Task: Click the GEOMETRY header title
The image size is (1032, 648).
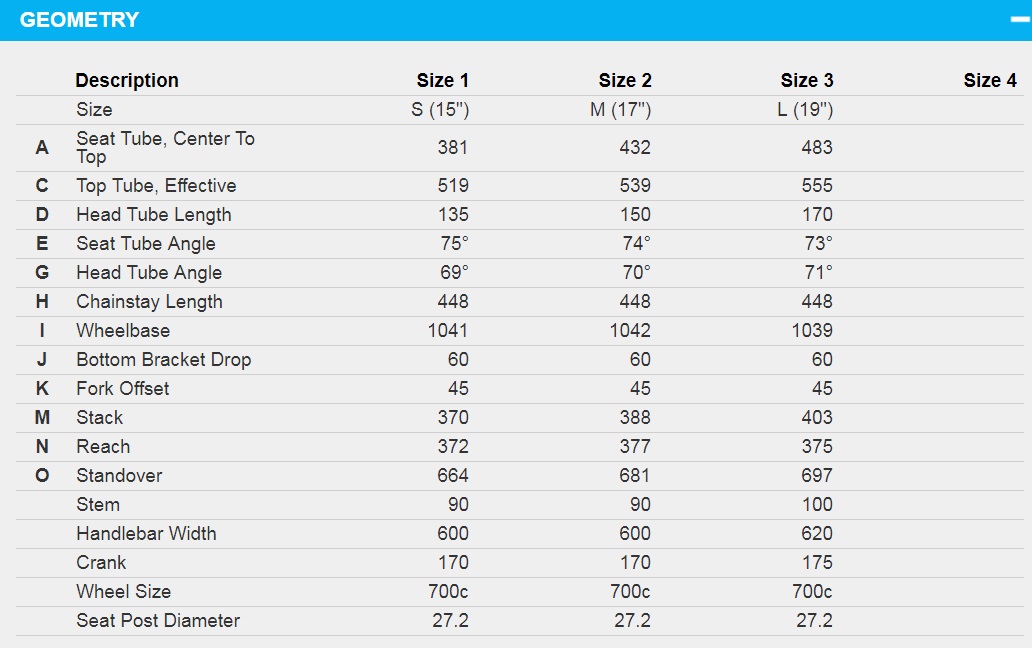Action: (79, 20)
